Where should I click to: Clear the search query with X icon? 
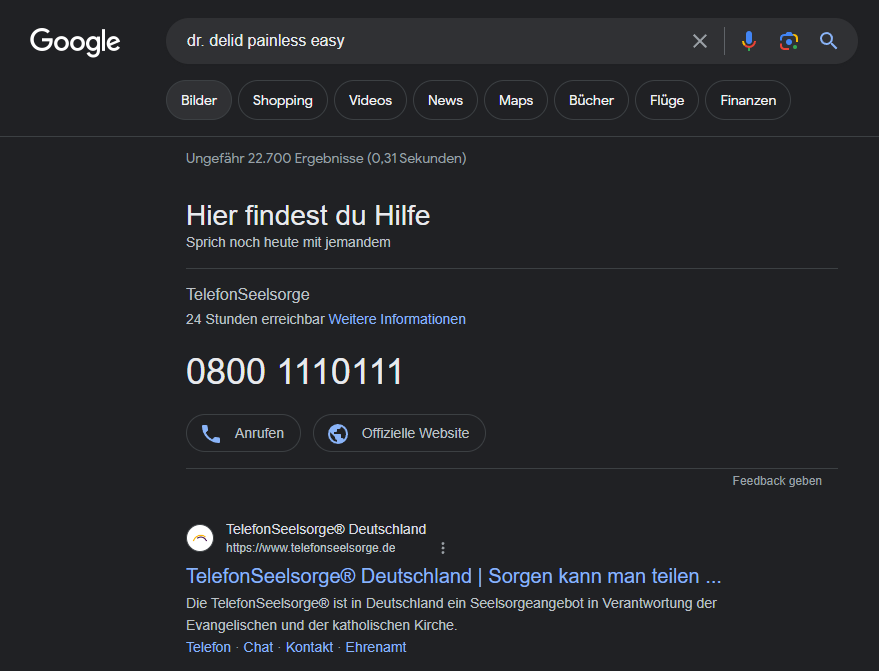tap(700, 41)
